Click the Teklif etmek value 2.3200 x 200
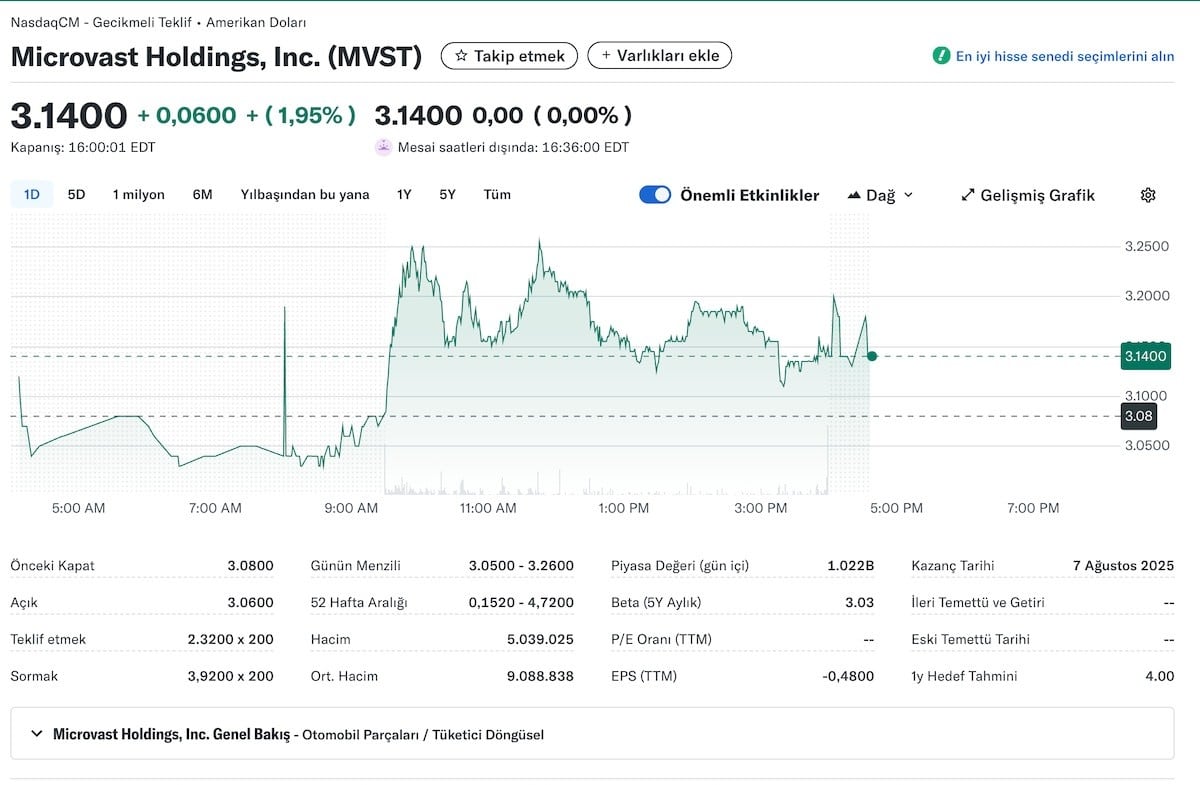1200x785 pixels. tap(230, 639)
